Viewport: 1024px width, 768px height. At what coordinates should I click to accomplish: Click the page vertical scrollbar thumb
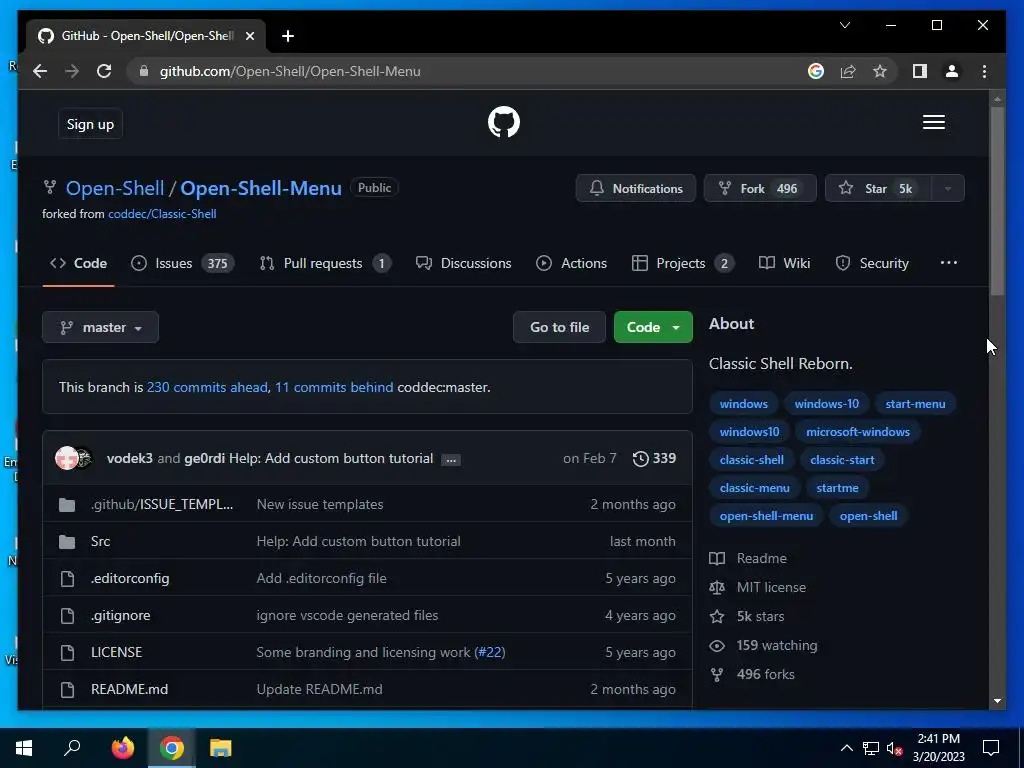997,200
